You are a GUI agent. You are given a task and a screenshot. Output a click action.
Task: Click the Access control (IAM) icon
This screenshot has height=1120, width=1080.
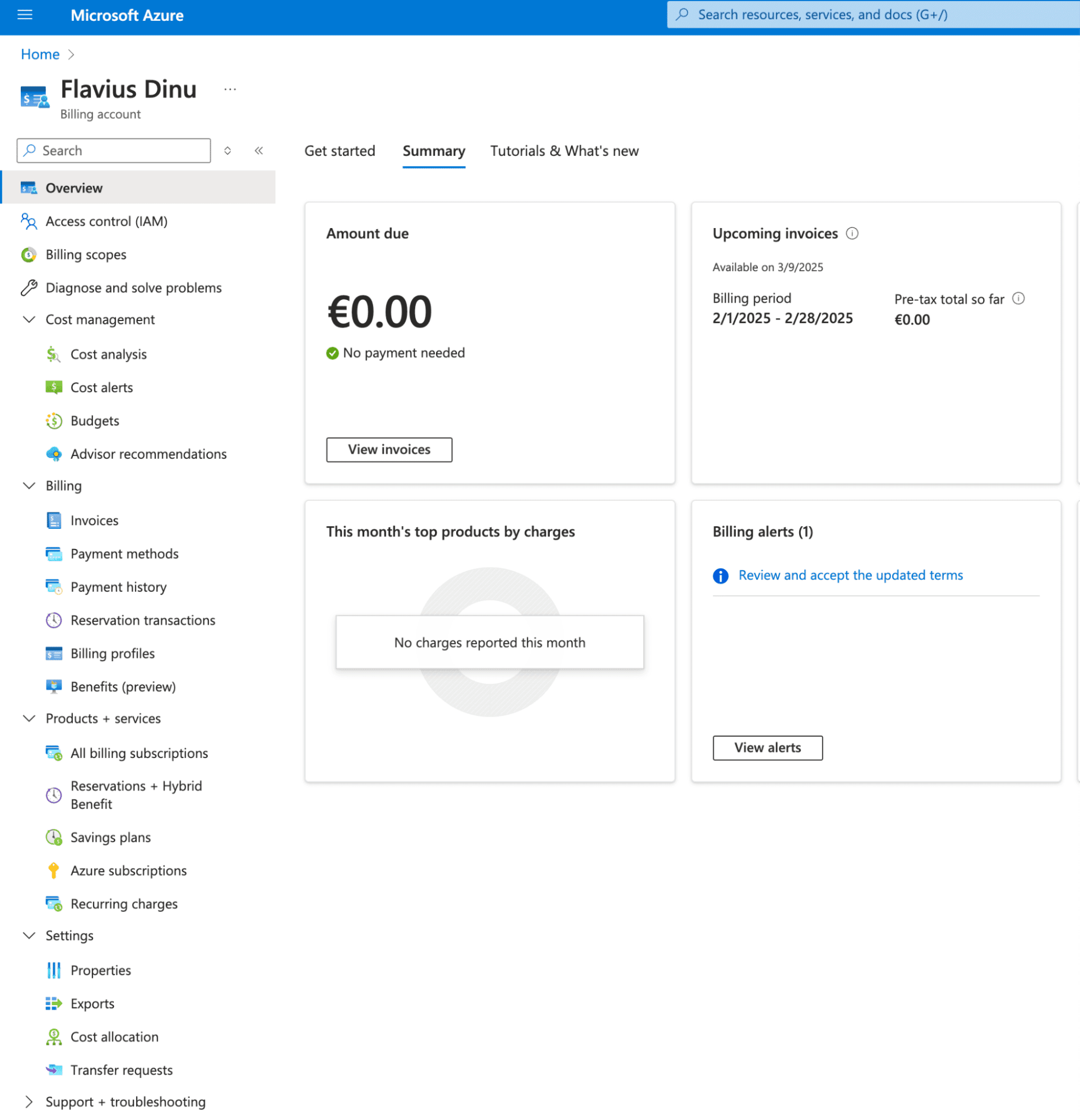29,221
